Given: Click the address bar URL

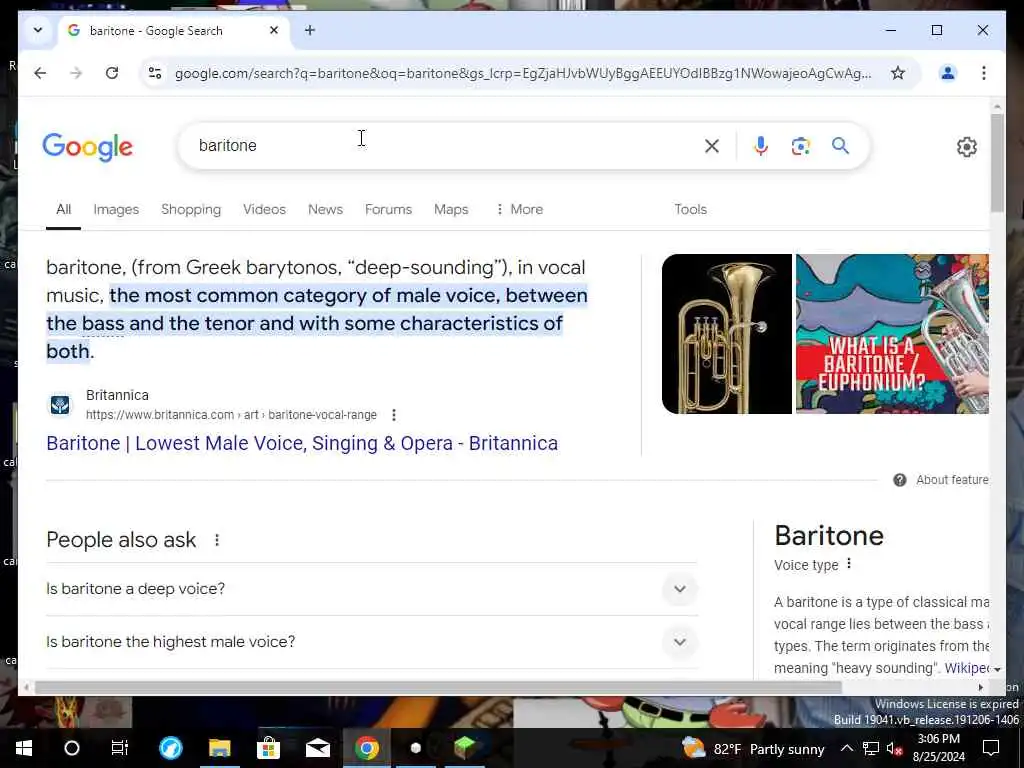Looking at the screenshot, I should (x=522, y=73).
